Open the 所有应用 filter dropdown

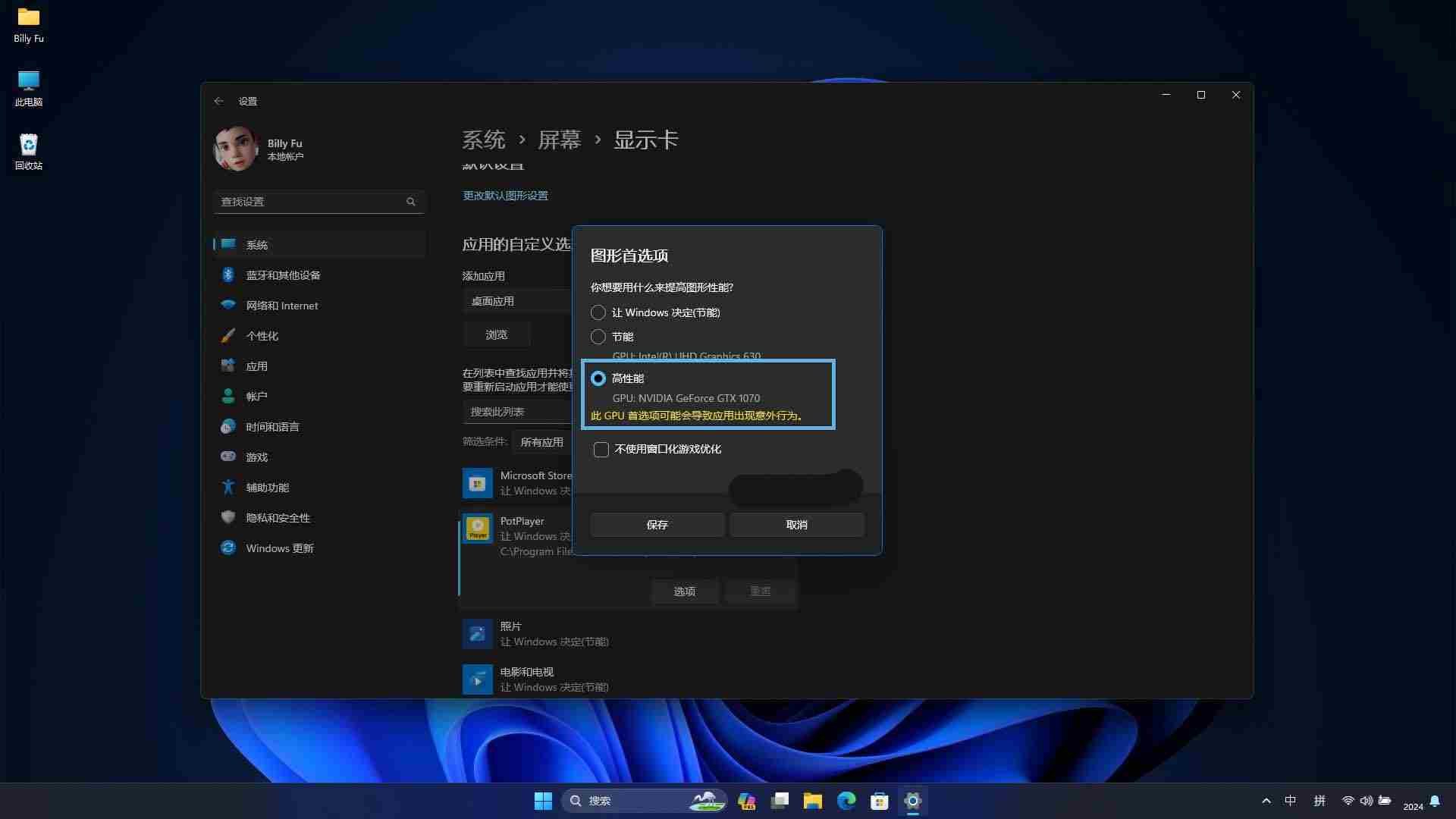pyautogui.click(x=541, y=442)
